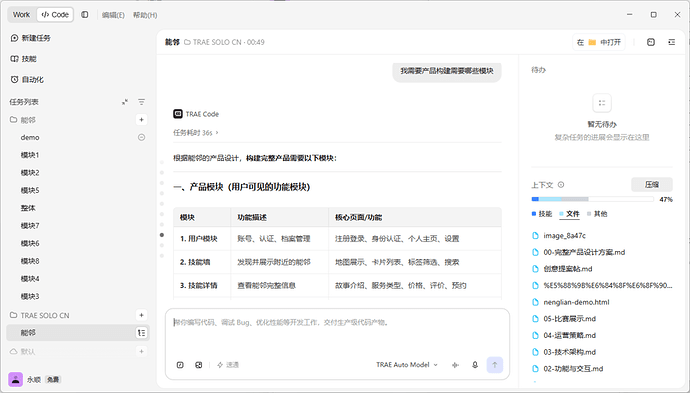Click the 新建任务 plus-circle icon
This screenshot has height=393, width=690.
(x=14, y=38)
